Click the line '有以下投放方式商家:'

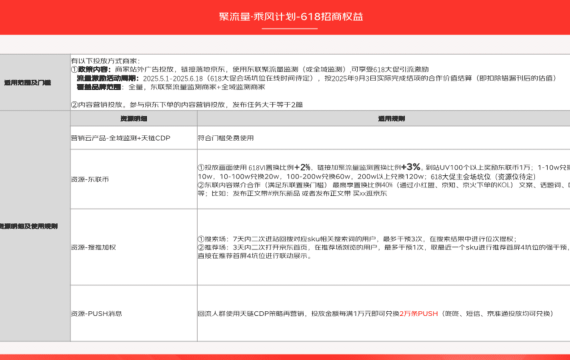tap(105, 61)
